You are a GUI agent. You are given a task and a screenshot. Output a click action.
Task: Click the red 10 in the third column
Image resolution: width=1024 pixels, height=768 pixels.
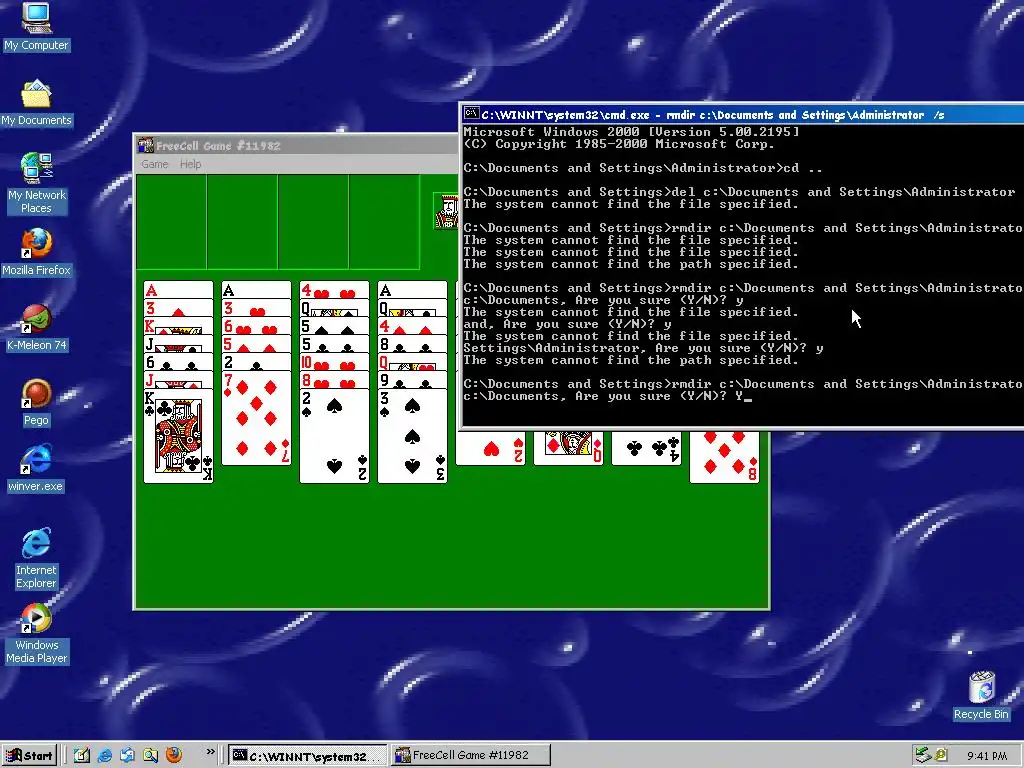334,362
